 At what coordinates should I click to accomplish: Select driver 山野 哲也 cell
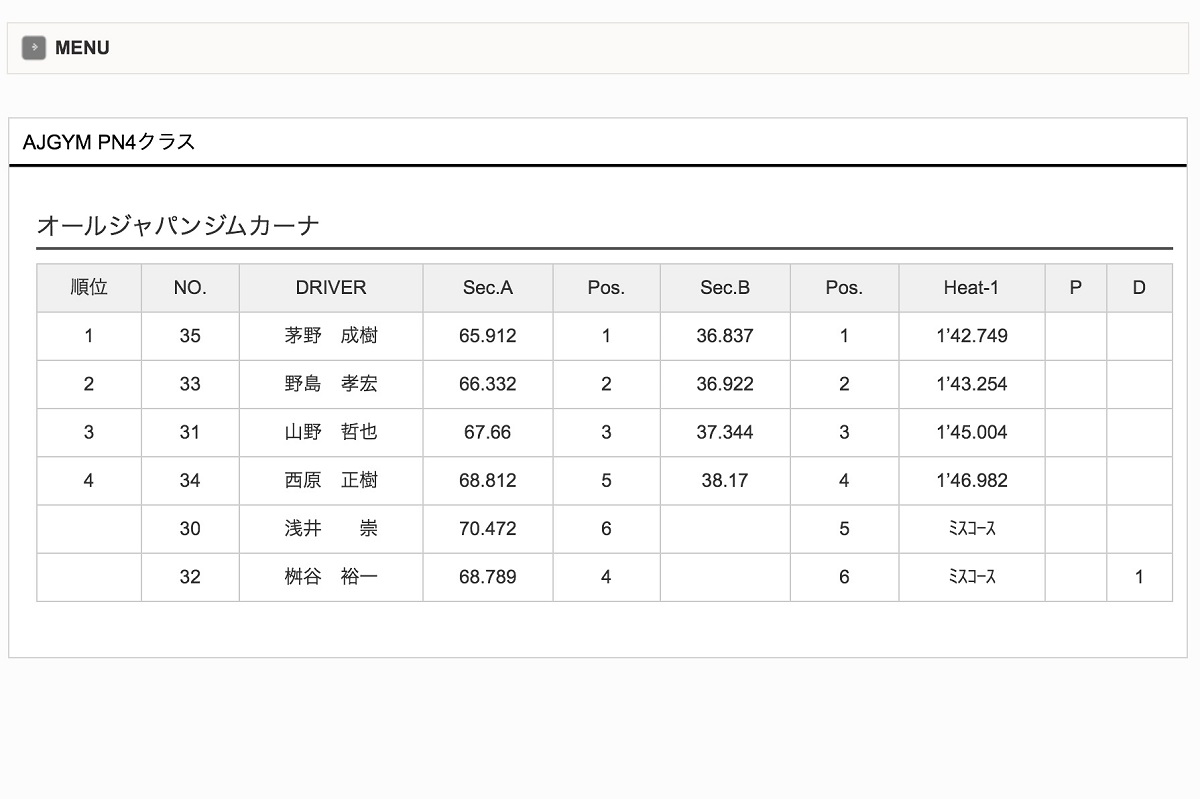[x=331, y=432]
